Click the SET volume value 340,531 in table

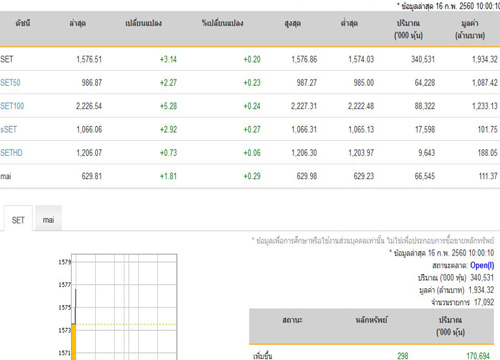tap(423, 59)
